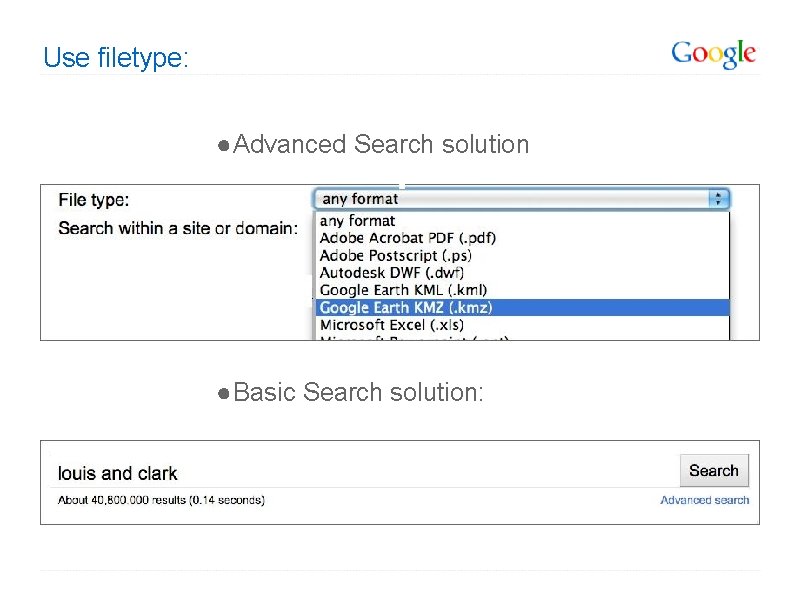Open the Advanced search link
This screenshot has width=800, height=600.
click(x=704, y=500)
